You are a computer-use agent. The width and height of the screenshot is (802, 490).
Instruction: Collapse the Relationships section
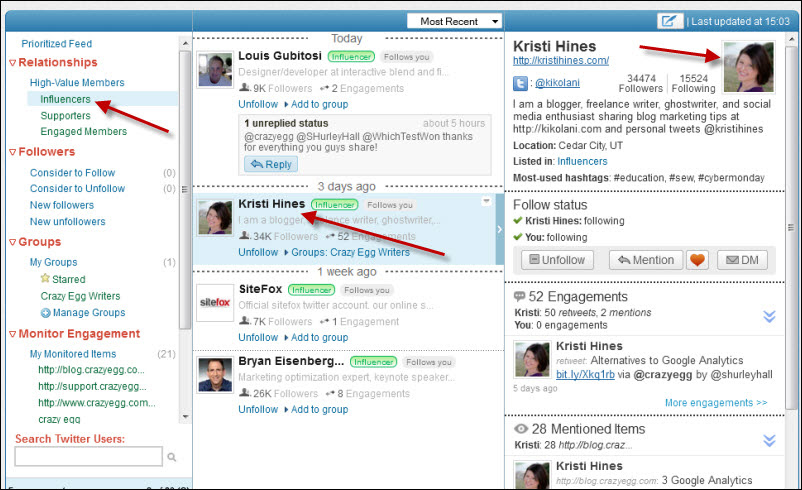(13, 63)
